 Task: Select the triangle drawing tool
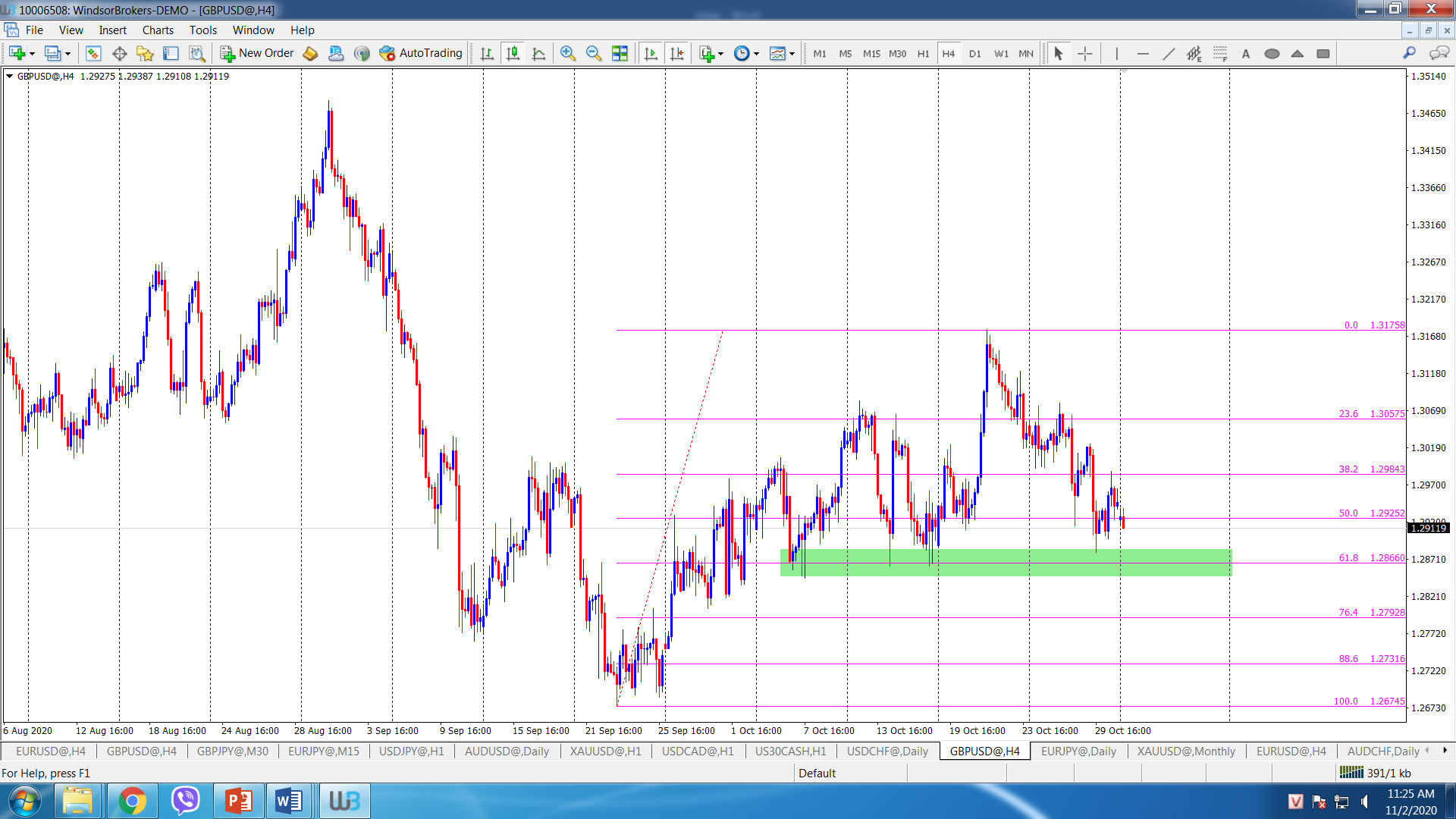coord(1298,53)
